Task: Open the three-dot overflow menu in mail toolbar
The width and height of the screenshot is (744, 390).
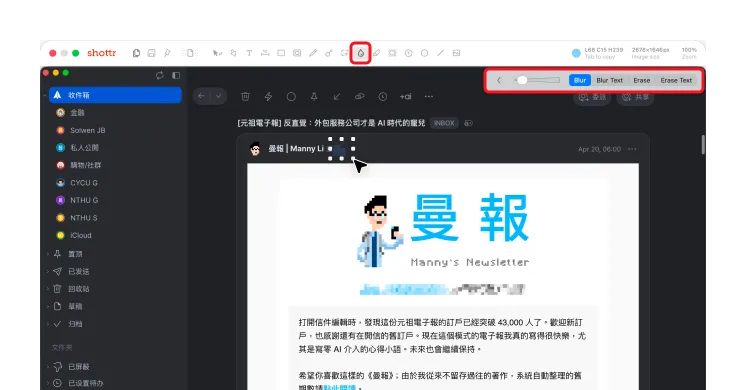Action: click(429, 96)
